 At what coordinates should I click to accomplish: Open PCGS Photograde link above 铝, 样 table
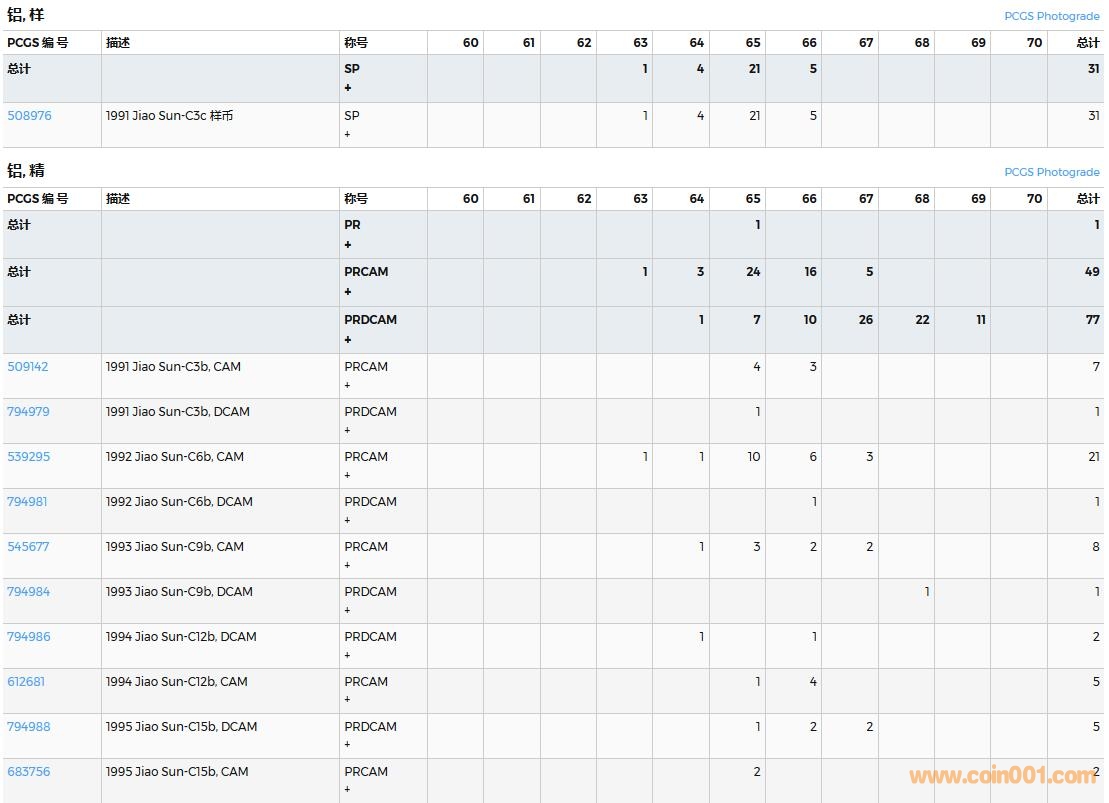(x=1051, y=16)
